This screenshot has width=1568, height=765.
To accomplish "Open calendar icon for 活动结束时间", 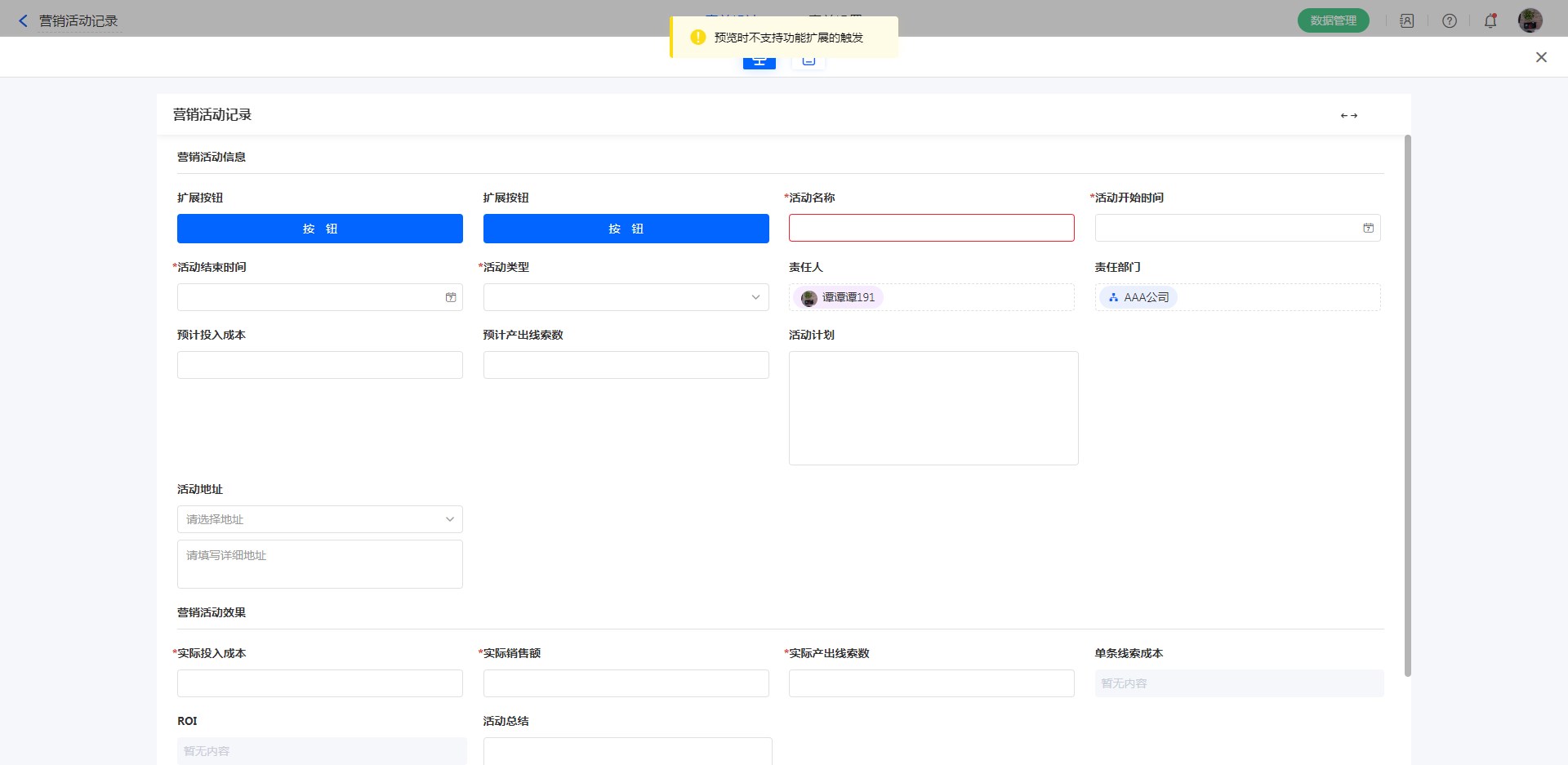I will (450, 298).
